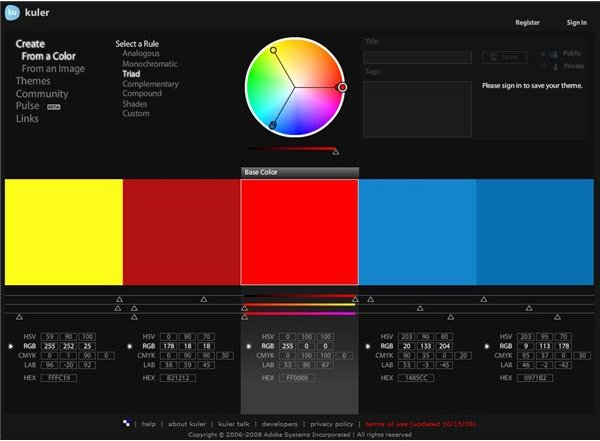This screenshot has height=441, width=600.
Task: Click the 'Please sign in to save' message
Action: point(532,86)
